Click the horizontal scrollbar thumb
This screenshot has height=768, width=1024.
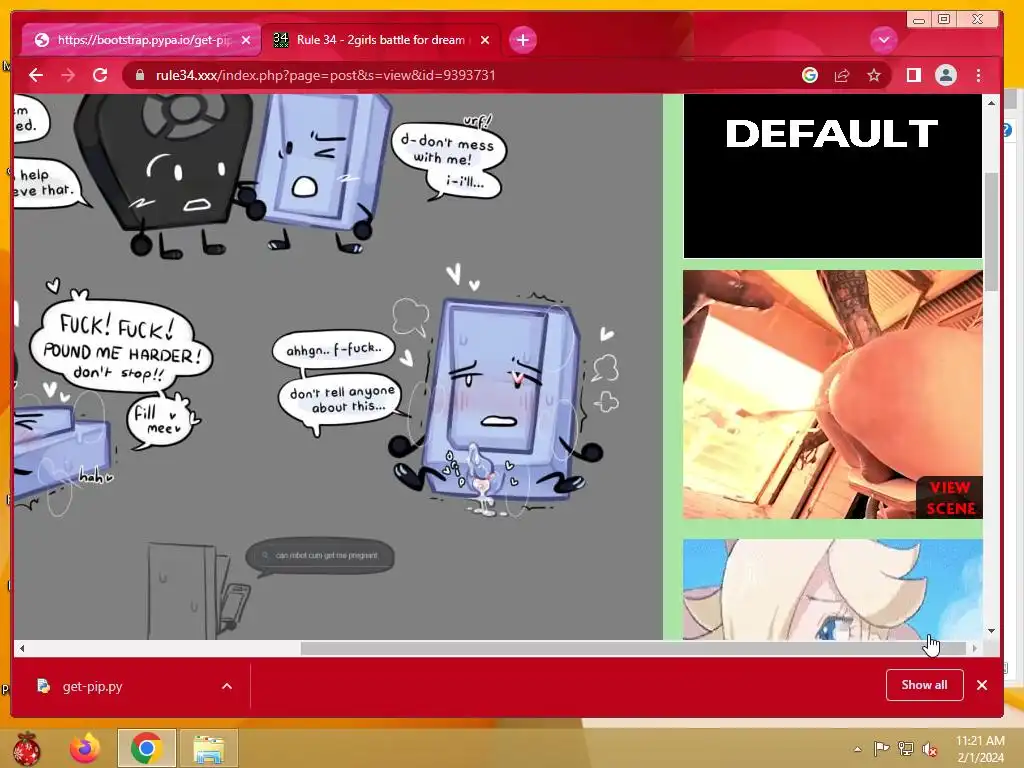(x=632, y=648)
